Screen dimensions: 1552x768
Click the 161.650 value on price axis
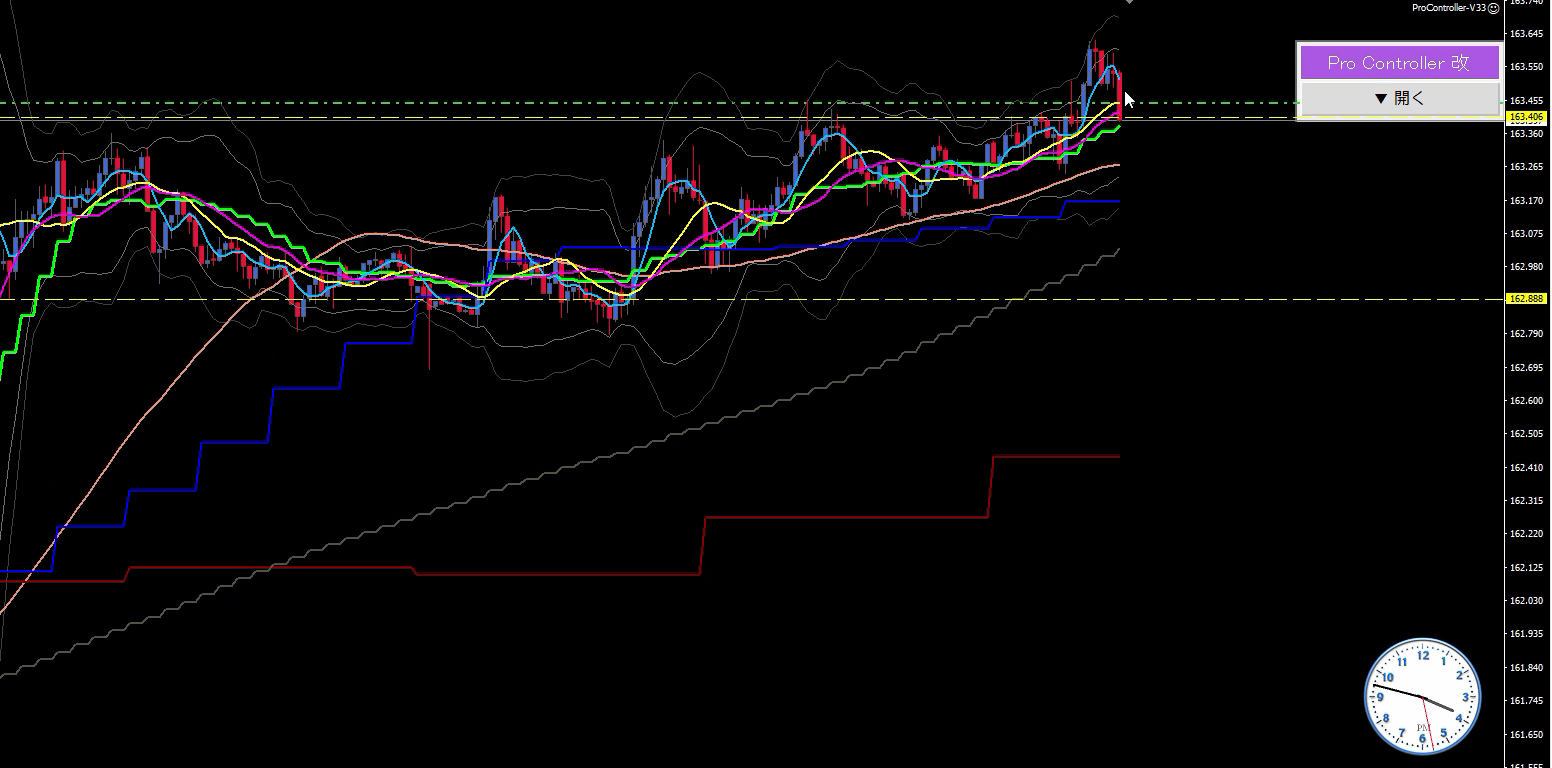1526,735
